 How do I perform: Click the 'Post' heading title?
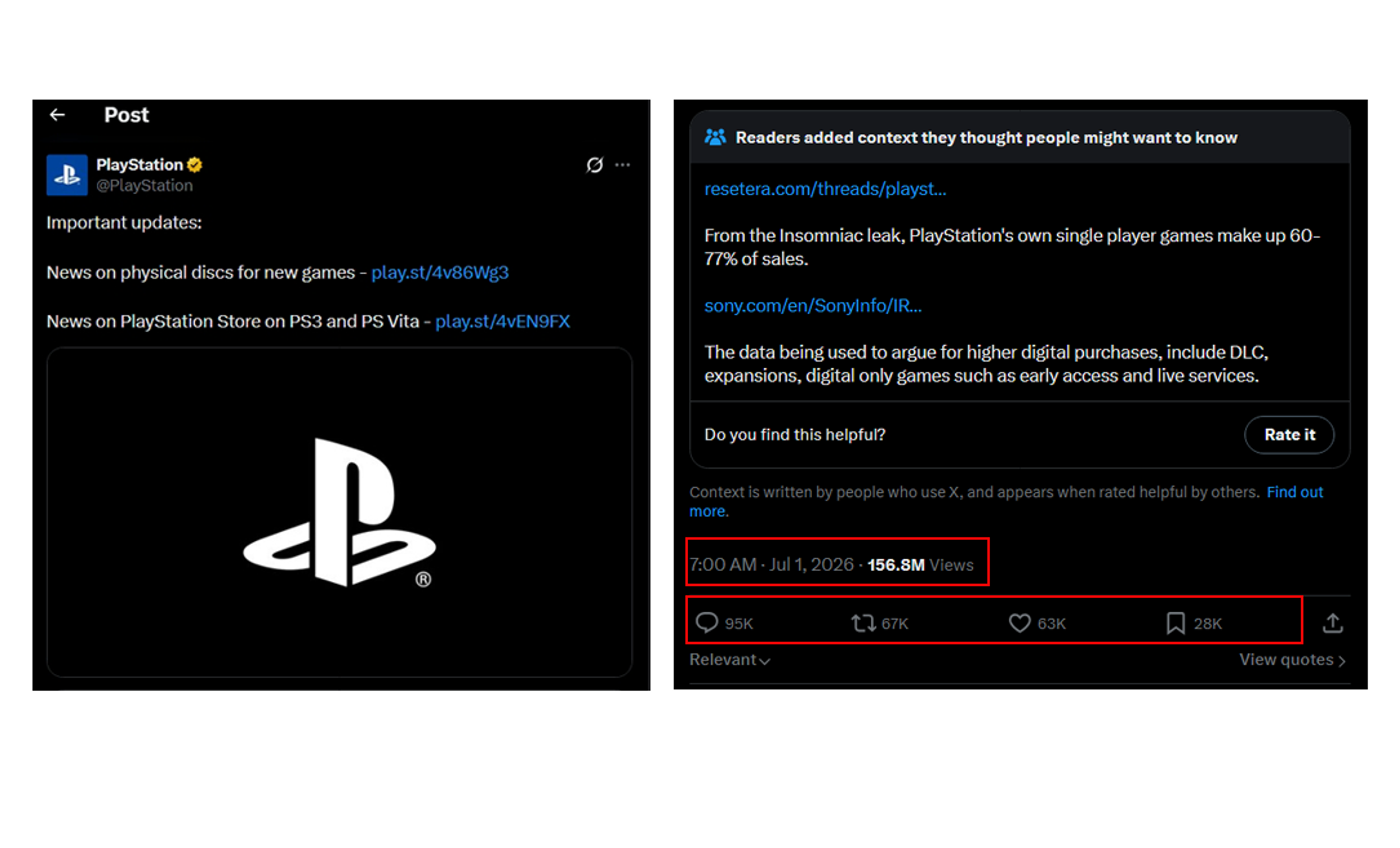[x=126, y=115]
